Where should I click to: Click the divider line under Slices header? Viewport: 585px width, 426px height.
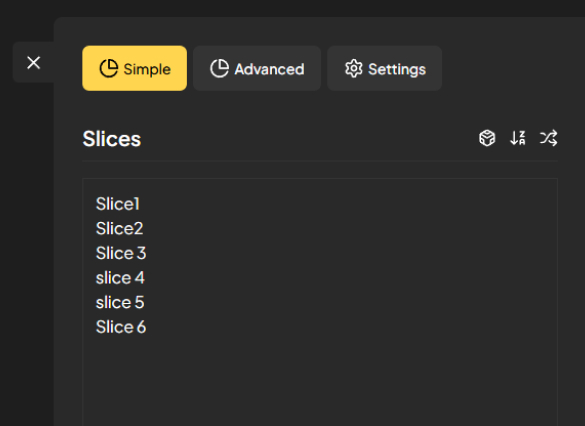(320, 161)
